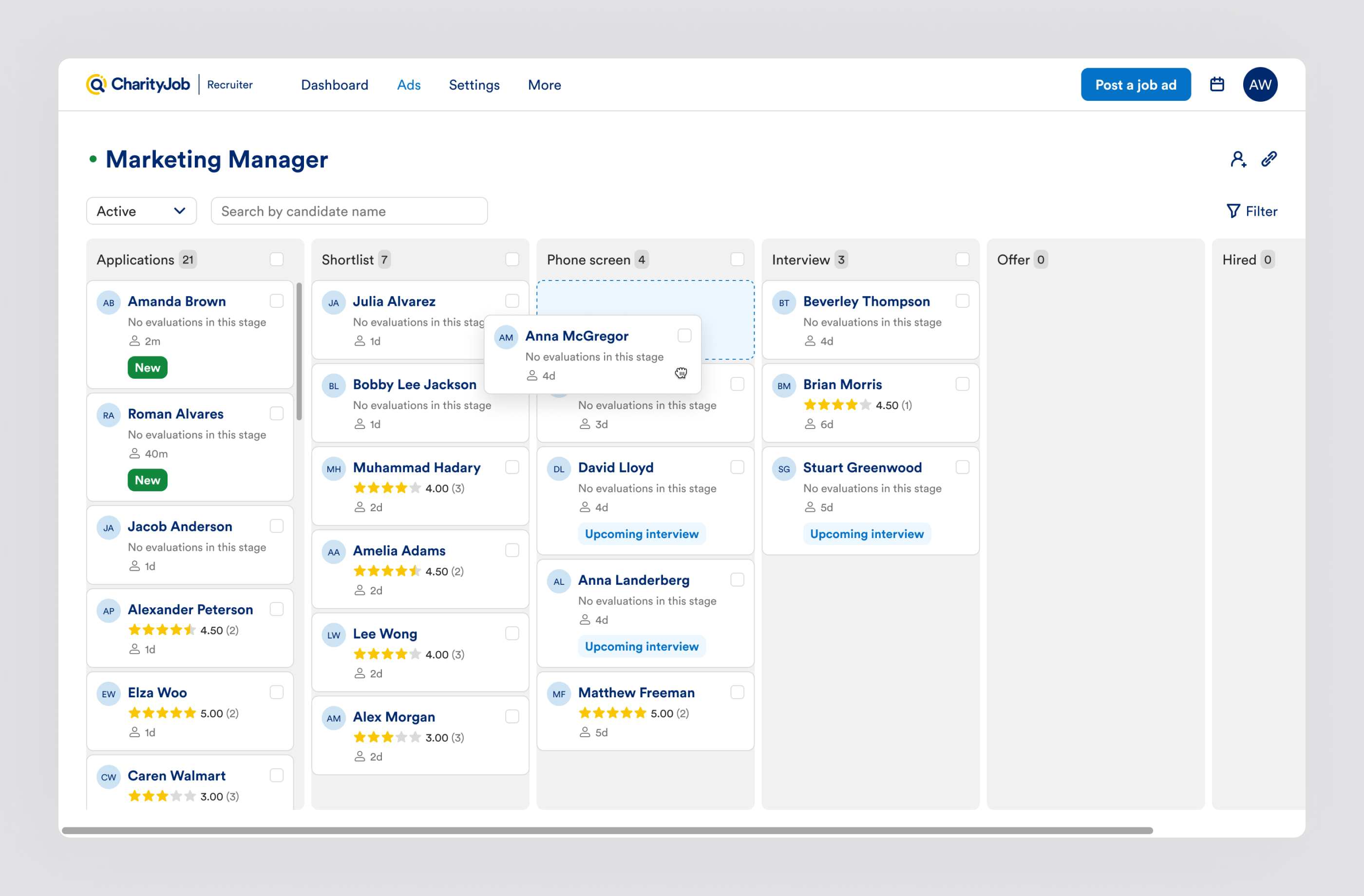Screen dimensions: 1364x896
Task: Click Anna Landerberg's AL avatar
Action: [559, 581]
